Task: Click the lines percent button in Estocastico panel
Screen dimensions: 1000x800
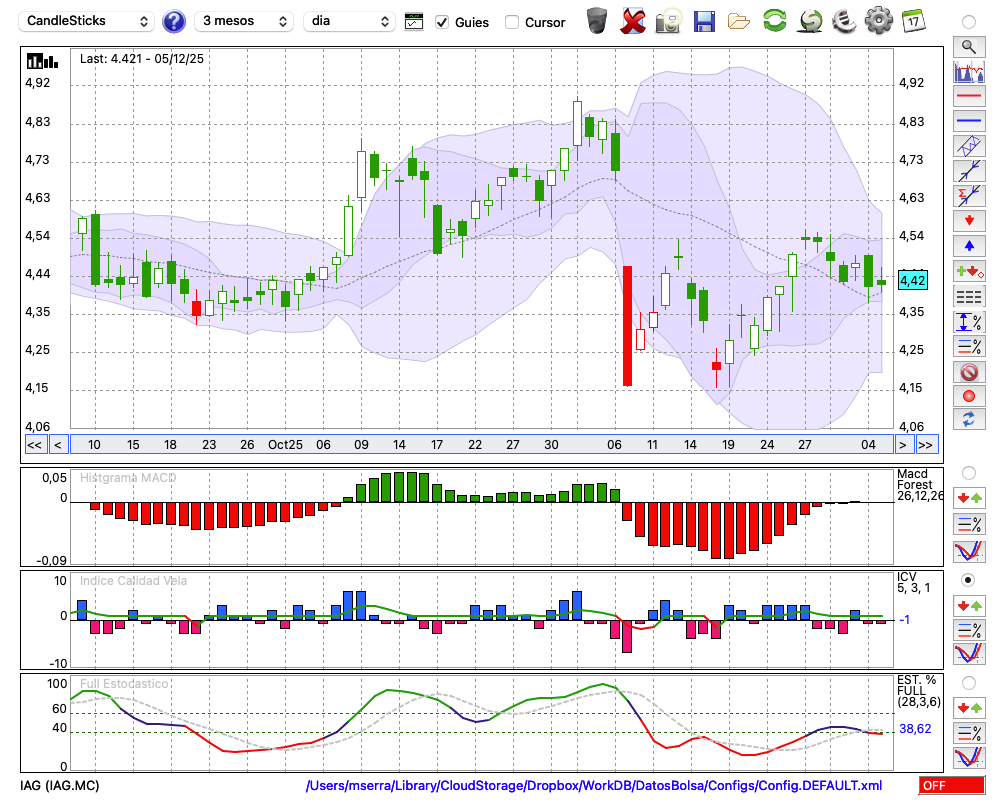Action: click(969, 733)
